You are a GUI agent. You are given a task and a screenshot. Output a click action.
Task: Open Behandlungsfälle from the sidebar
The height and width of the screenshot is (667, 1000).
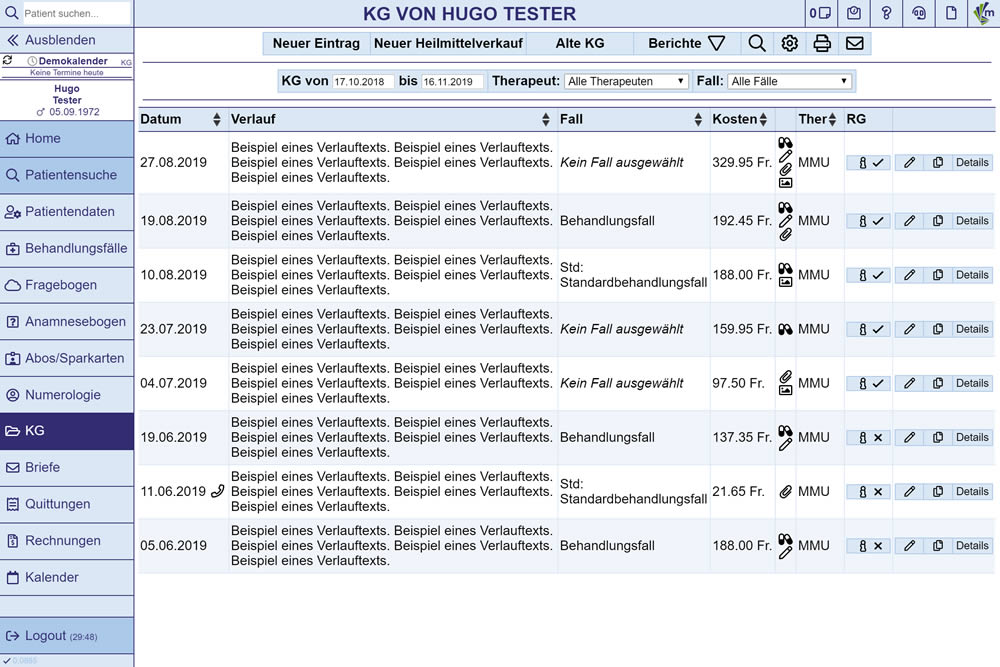tap(75, 248)
